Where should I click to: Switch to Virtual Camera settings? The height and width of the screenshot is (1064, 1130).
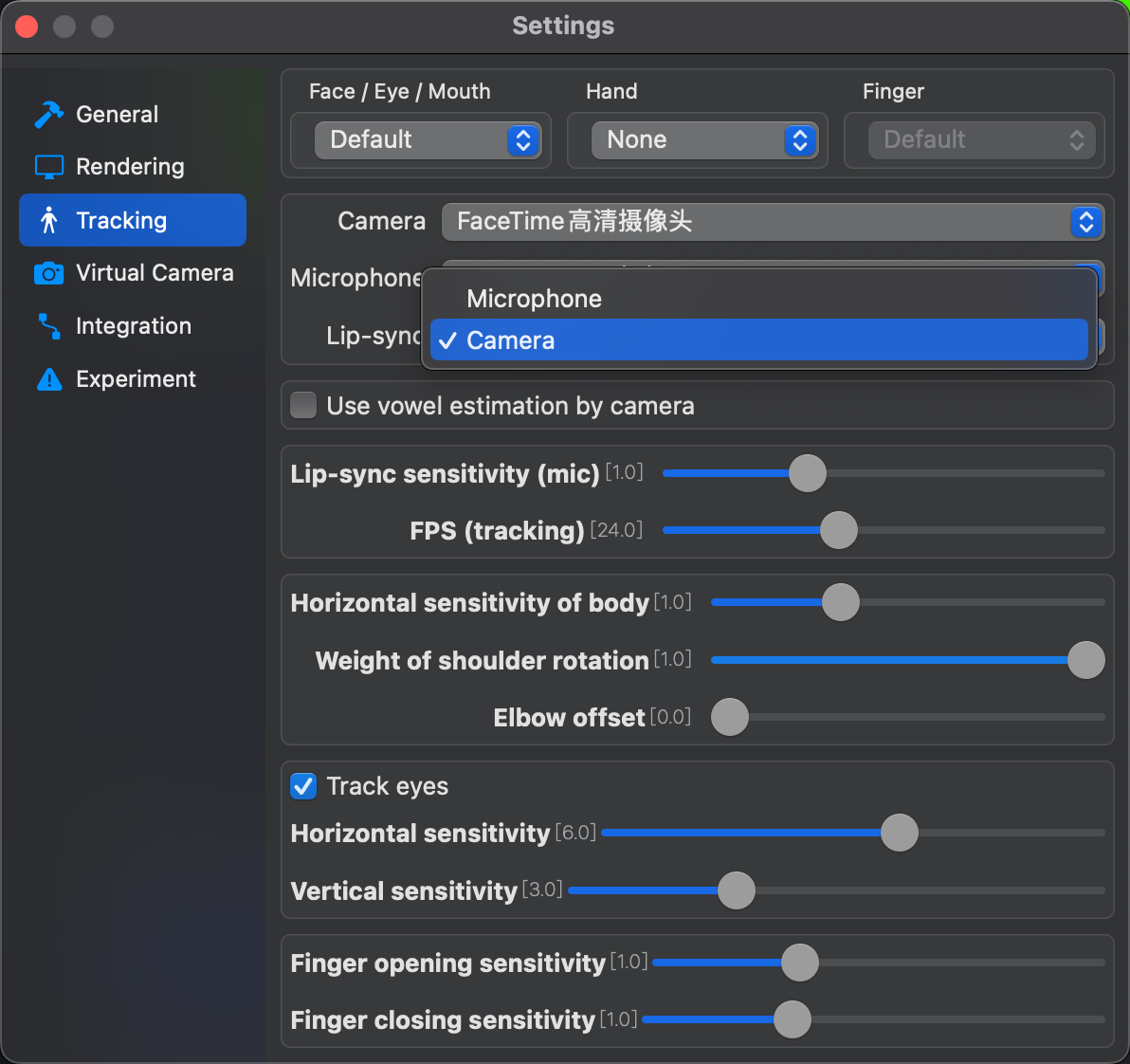154,273
